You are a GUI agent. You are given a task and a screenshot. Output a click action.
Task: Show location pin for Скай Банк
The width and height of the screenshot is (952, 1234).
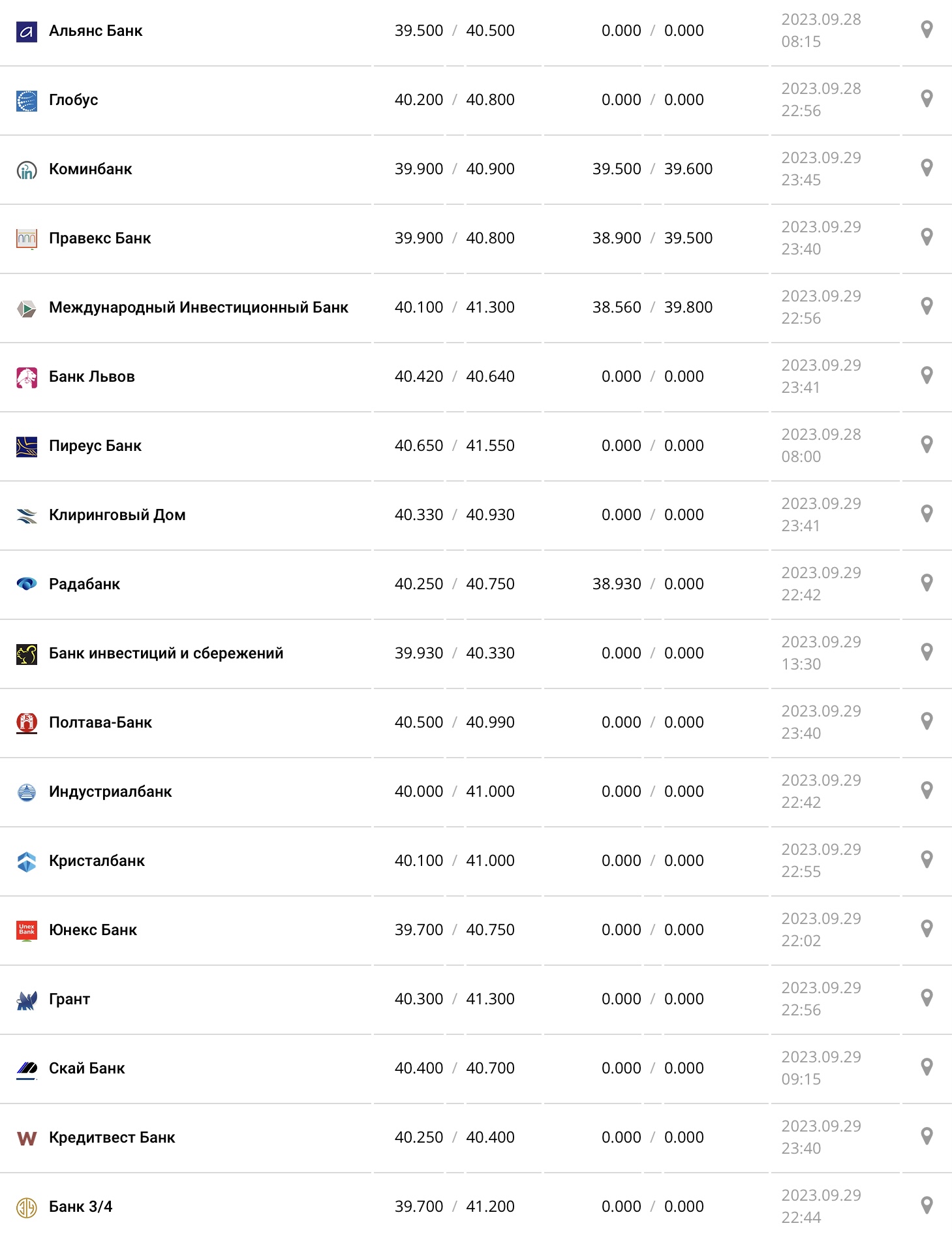(x=926, y=1068)
